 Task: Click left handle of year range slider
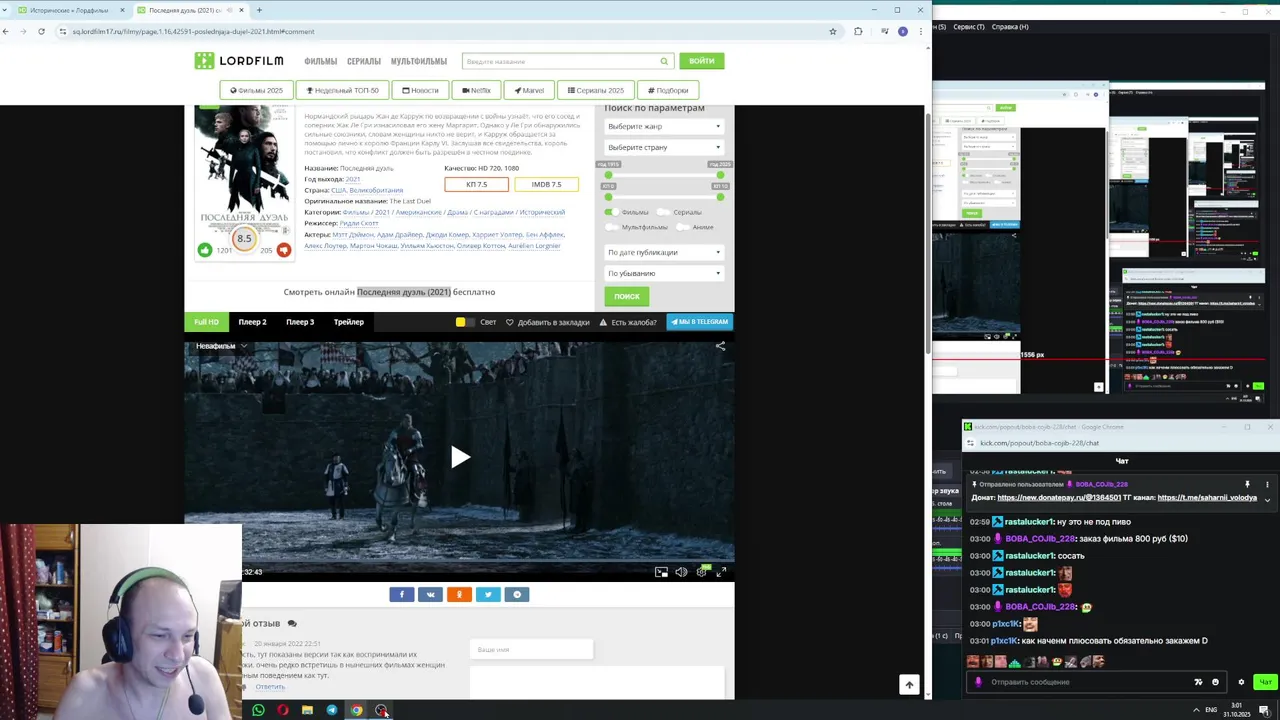point(608,175)
